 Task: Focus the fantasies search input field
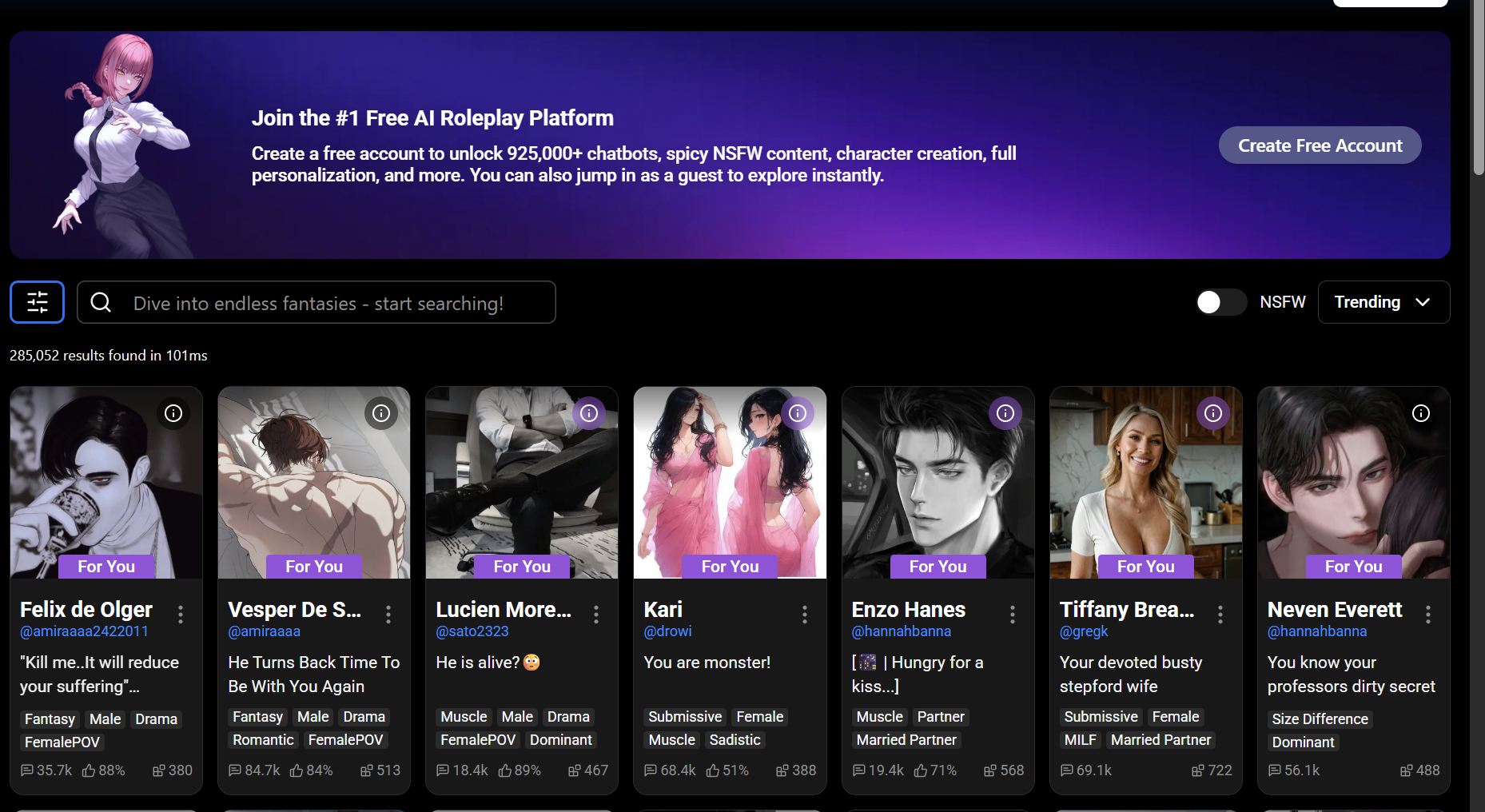tap(317, 302)
